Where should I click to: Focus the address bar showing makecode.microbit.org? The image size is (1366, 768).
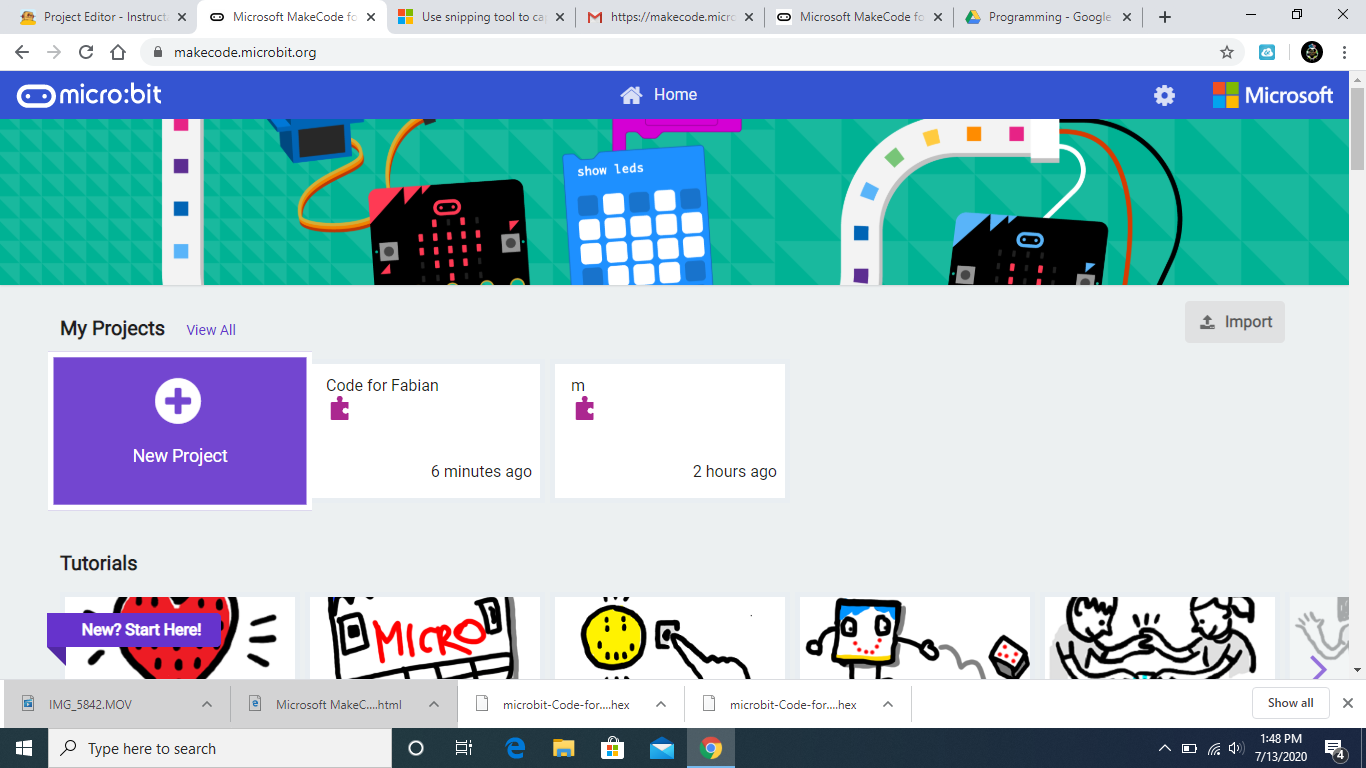pos(690,52)
